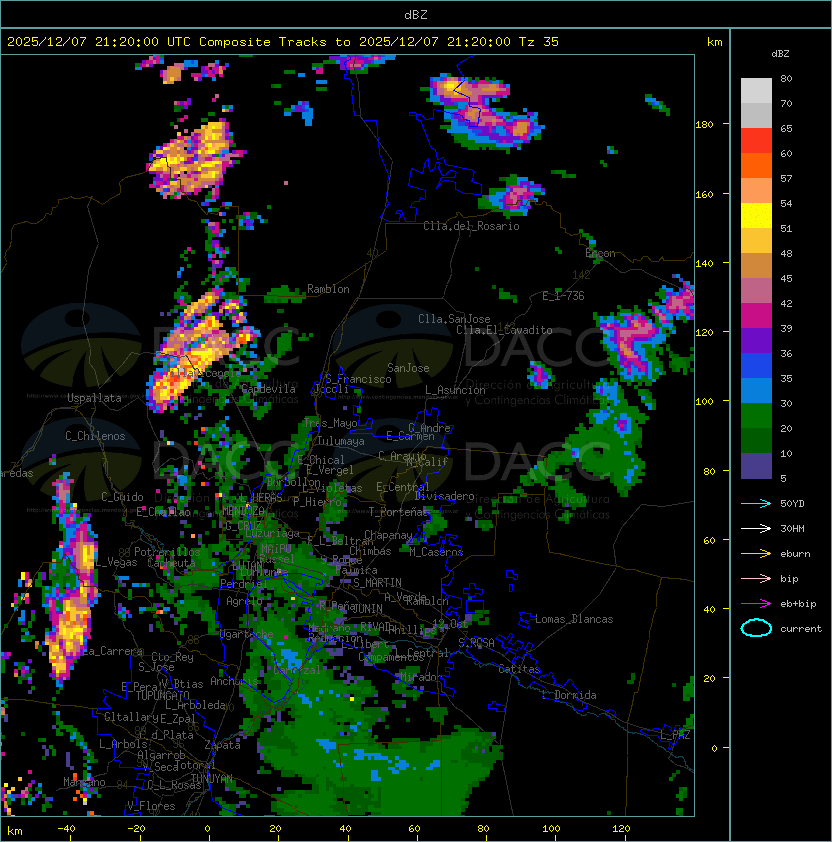This screenshot has width=832, height=842.
Task: Click the 'dBZ' heading above the color scale
Action: (x=780, y=54)
